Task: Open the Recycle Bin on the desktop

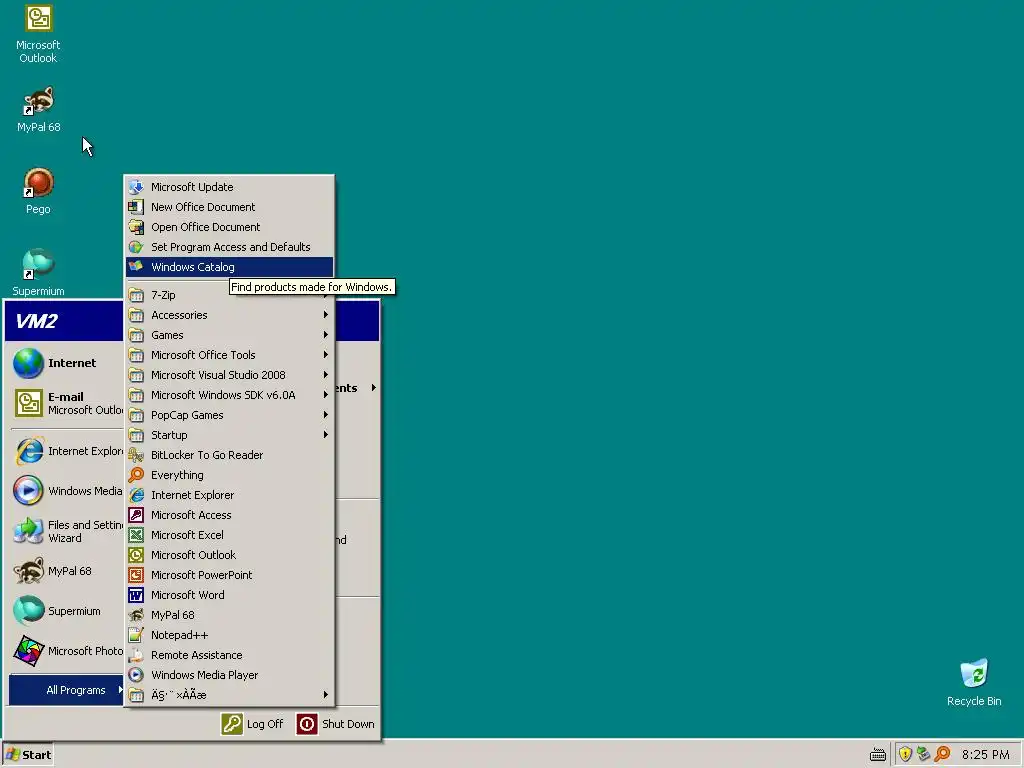Action: click(974, 682)
